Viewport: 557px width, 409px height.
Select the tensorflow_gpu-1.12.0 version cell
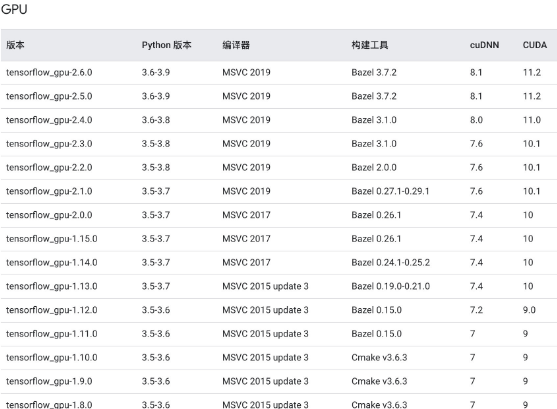coord(52,310)
